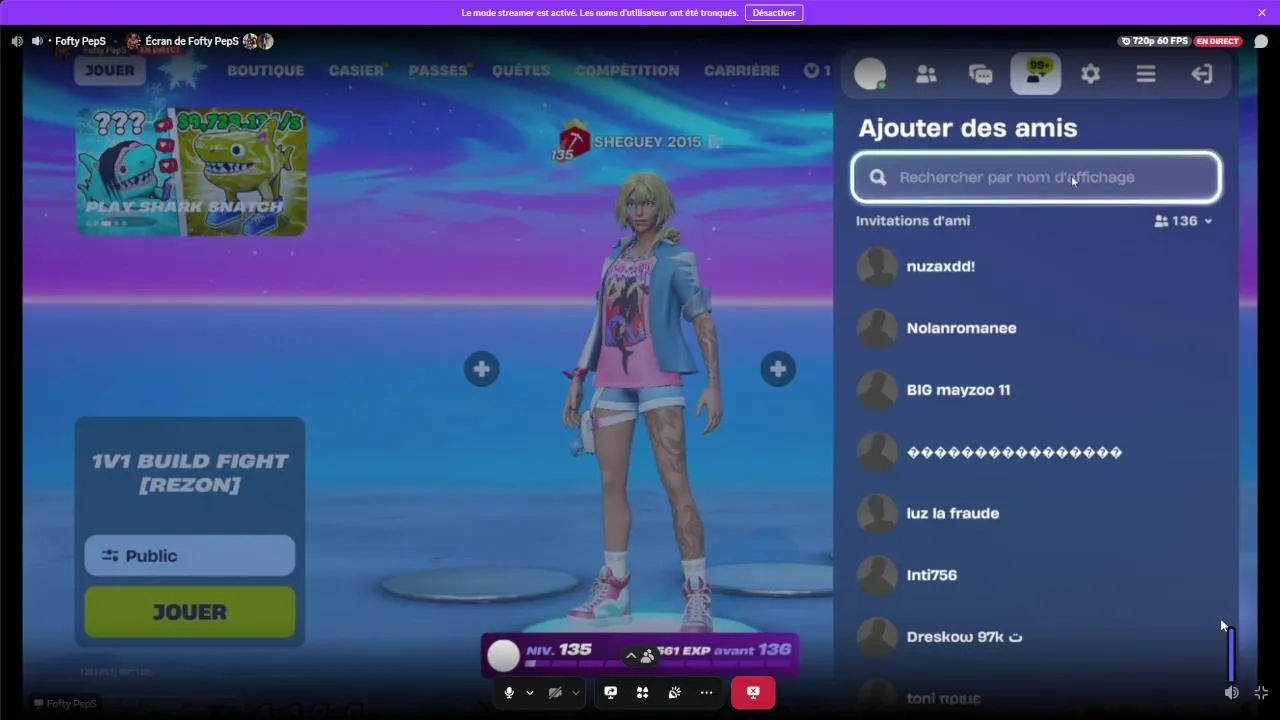
Task: Open the messages chat icon
Action: point(981,74)
